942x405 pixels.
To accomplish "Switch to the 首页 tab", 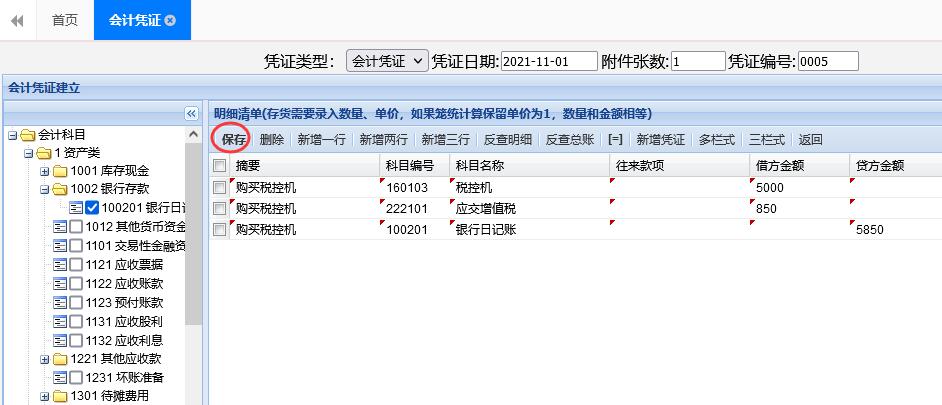I will (x=65, y=20).
